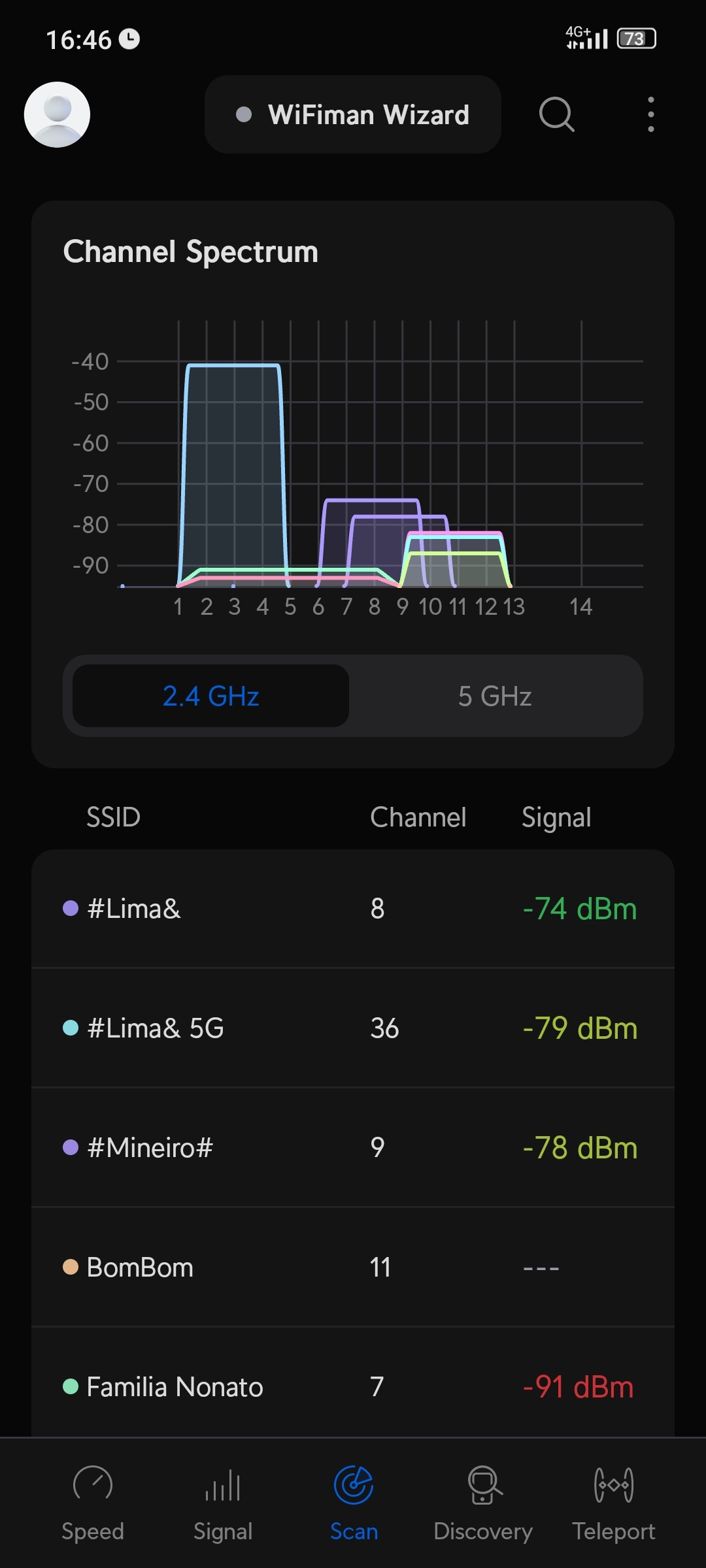Screen dimensions: 706x1568
Task: Open the Speed test gauge icon
Action: tap(92, 1484)
